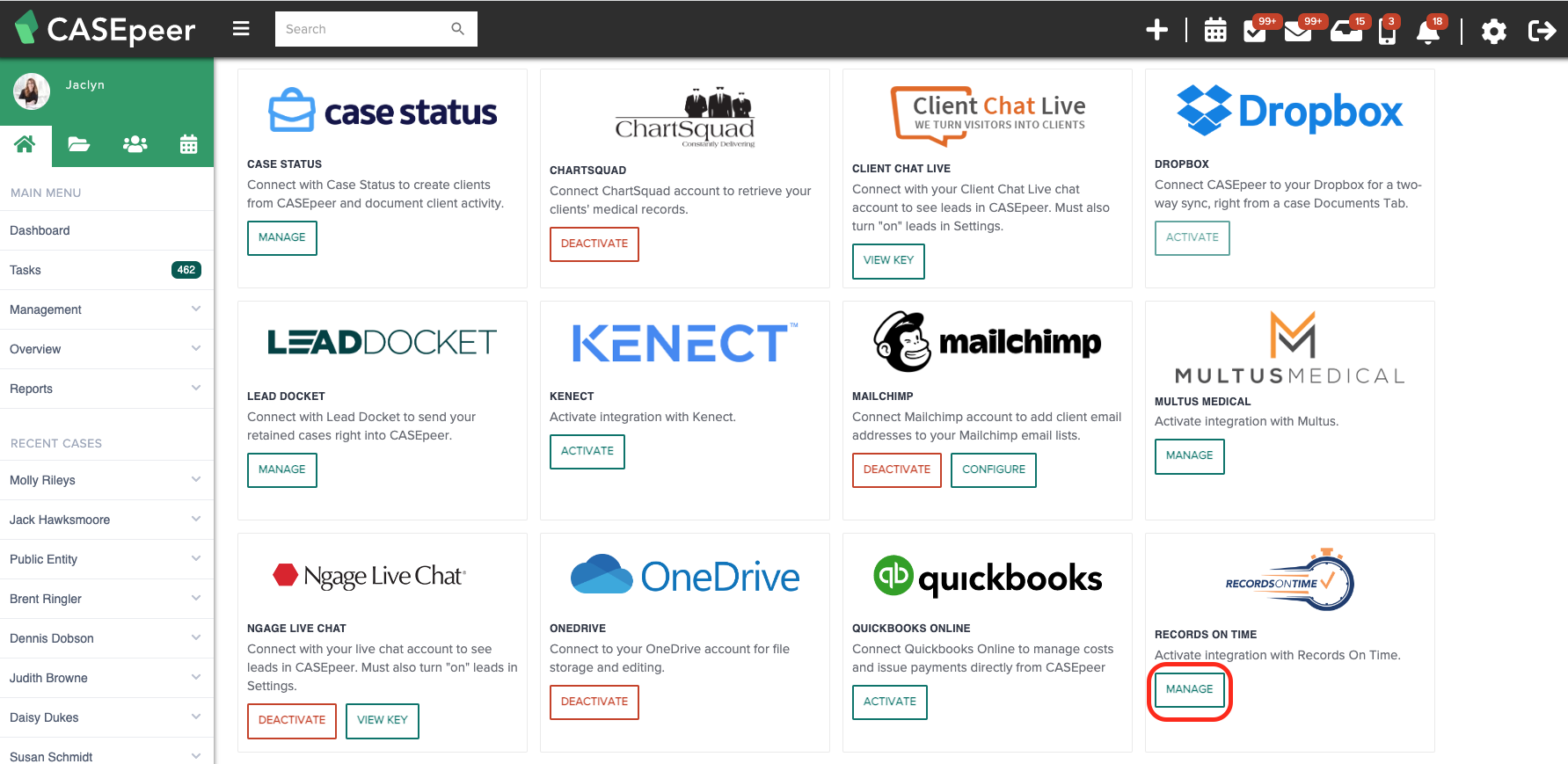Viewport: 1568px width, 764px height.
Task: Expand the Management menu chevron
Action: click(x=196, y=309)
